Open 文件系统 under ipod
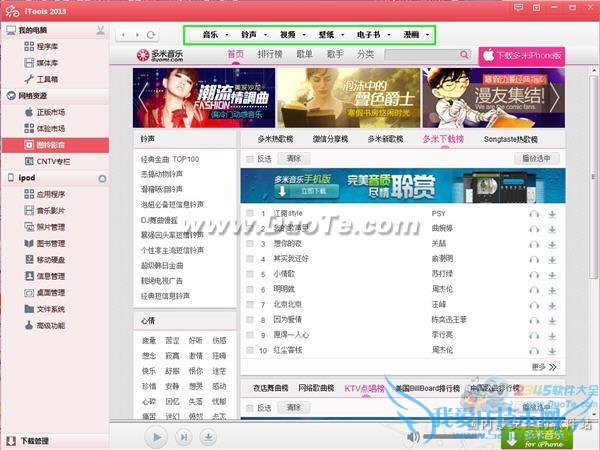 tap(45, 309)
